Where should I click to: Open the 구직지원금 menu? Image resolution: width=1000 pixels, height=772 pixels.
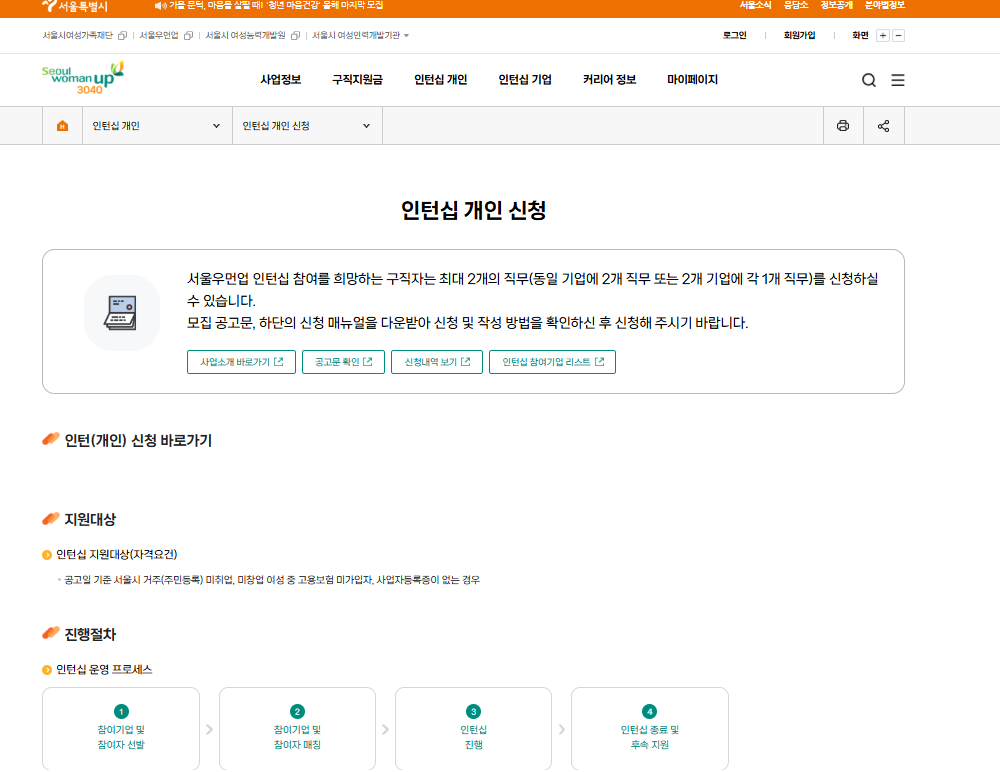pyautogui.click(x=359, y=80)
